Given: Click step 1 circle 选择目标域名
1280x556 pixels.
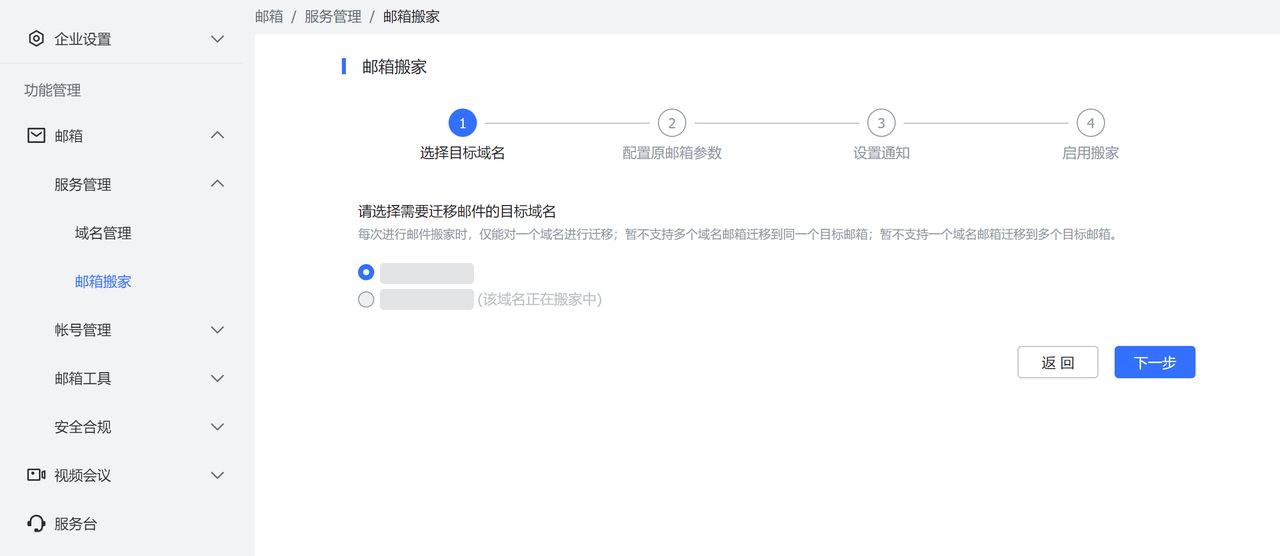Looking at the screenshot, I should click(x=462, y=123).
